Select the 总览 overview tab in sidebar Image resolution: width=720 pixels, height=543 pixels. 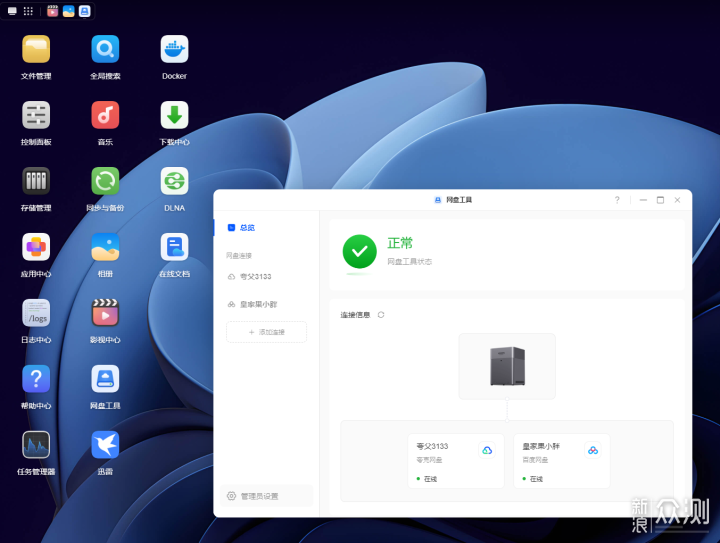coord(267,228)
